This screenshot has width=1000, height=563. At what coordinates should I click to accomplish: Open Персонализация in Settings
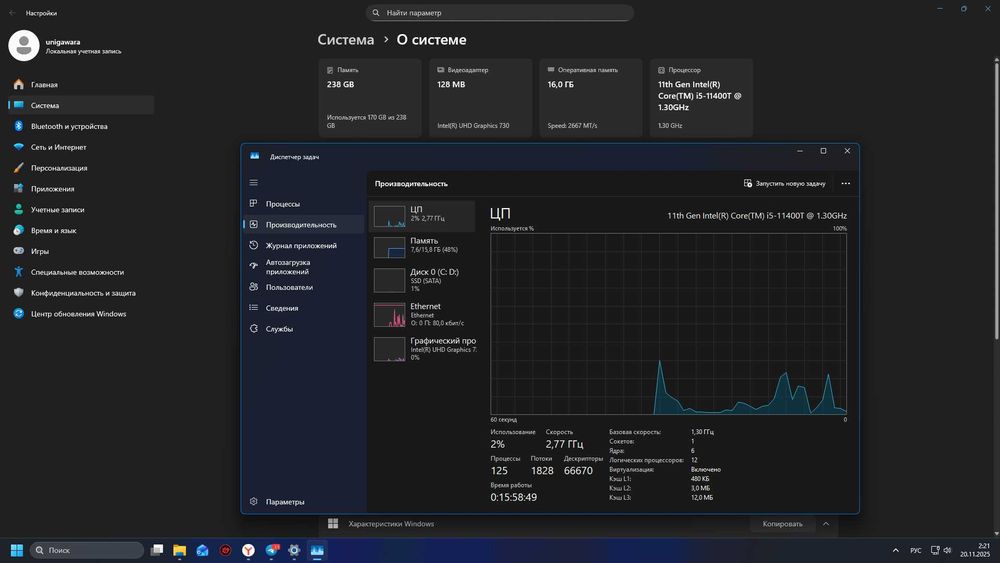pos(81,168)
